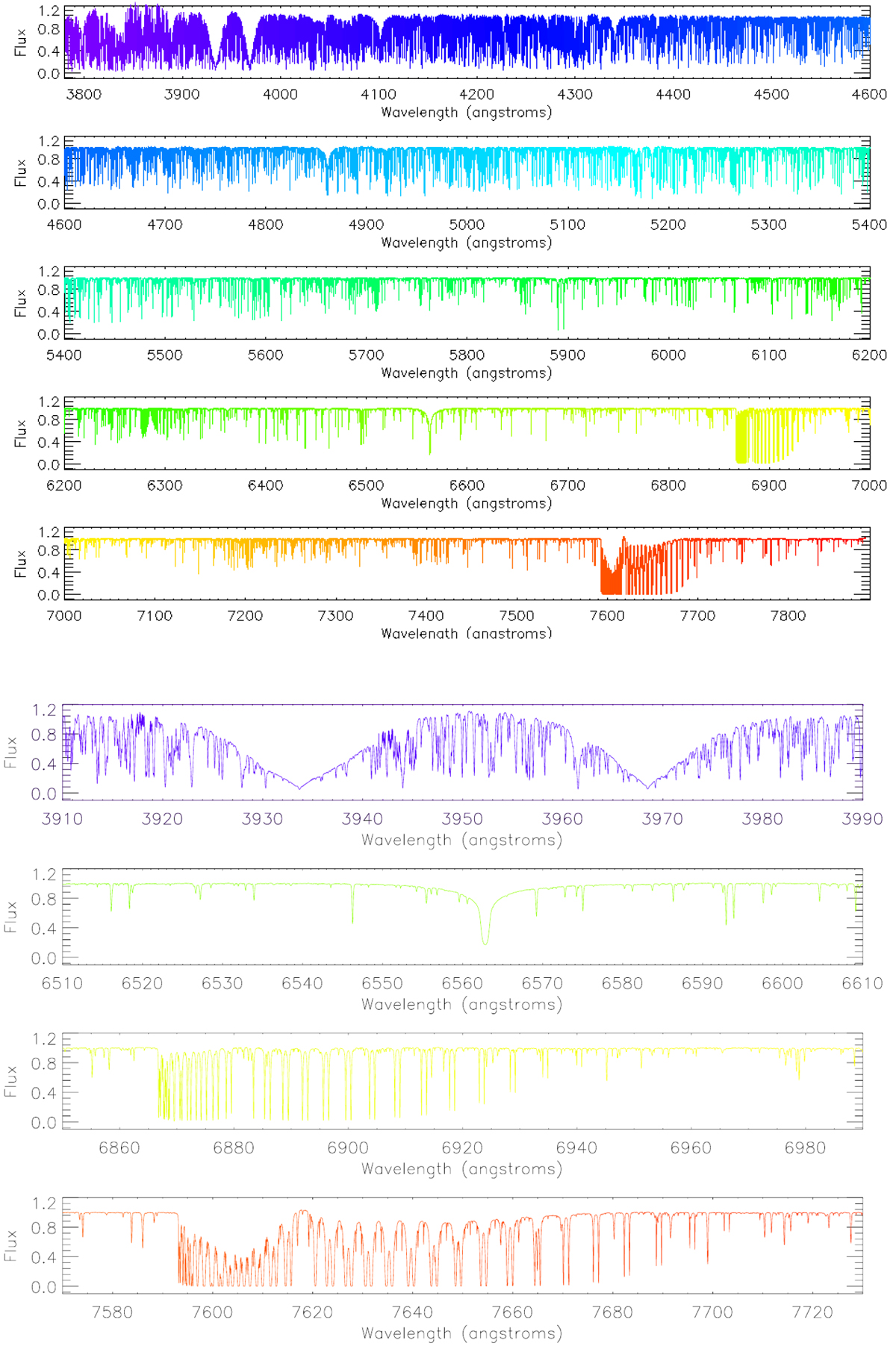Click the absorption minimum near 3968 angstroms

point(647,788)
